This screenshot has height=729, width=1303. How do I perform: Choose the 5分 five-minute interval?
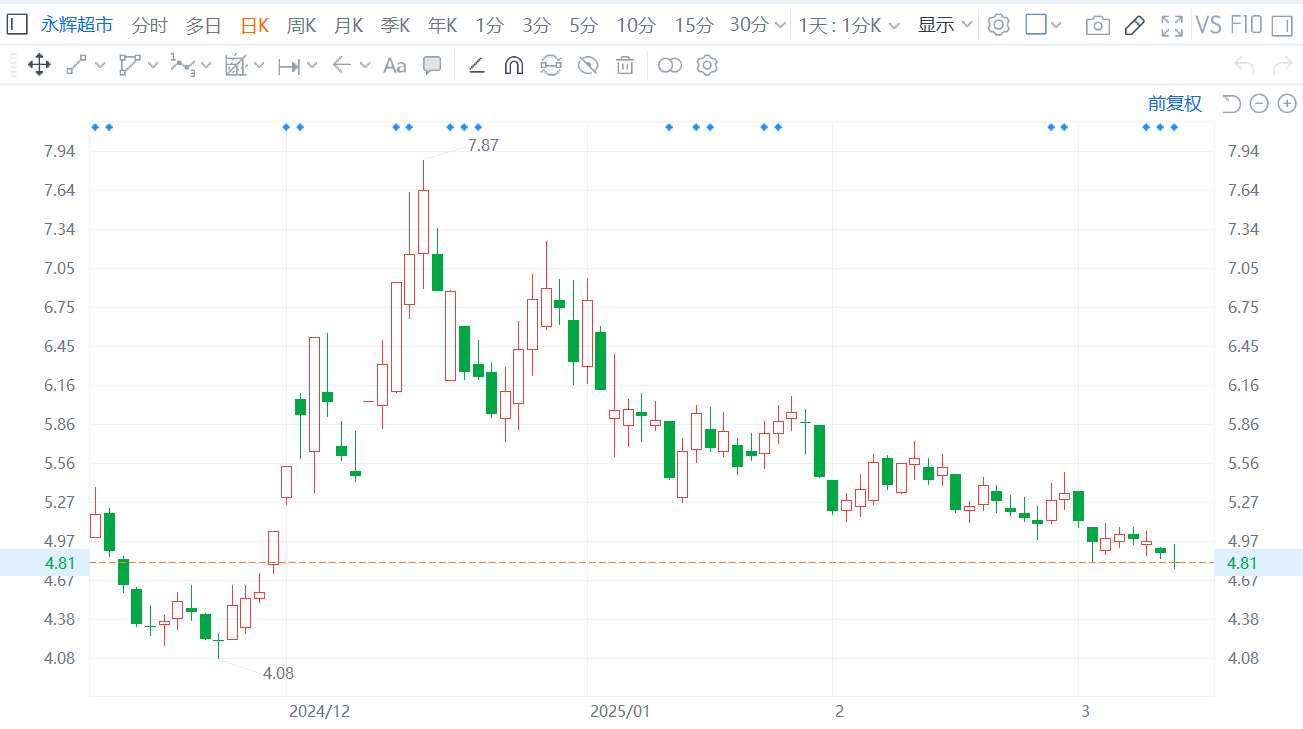(x=583, y=25)
